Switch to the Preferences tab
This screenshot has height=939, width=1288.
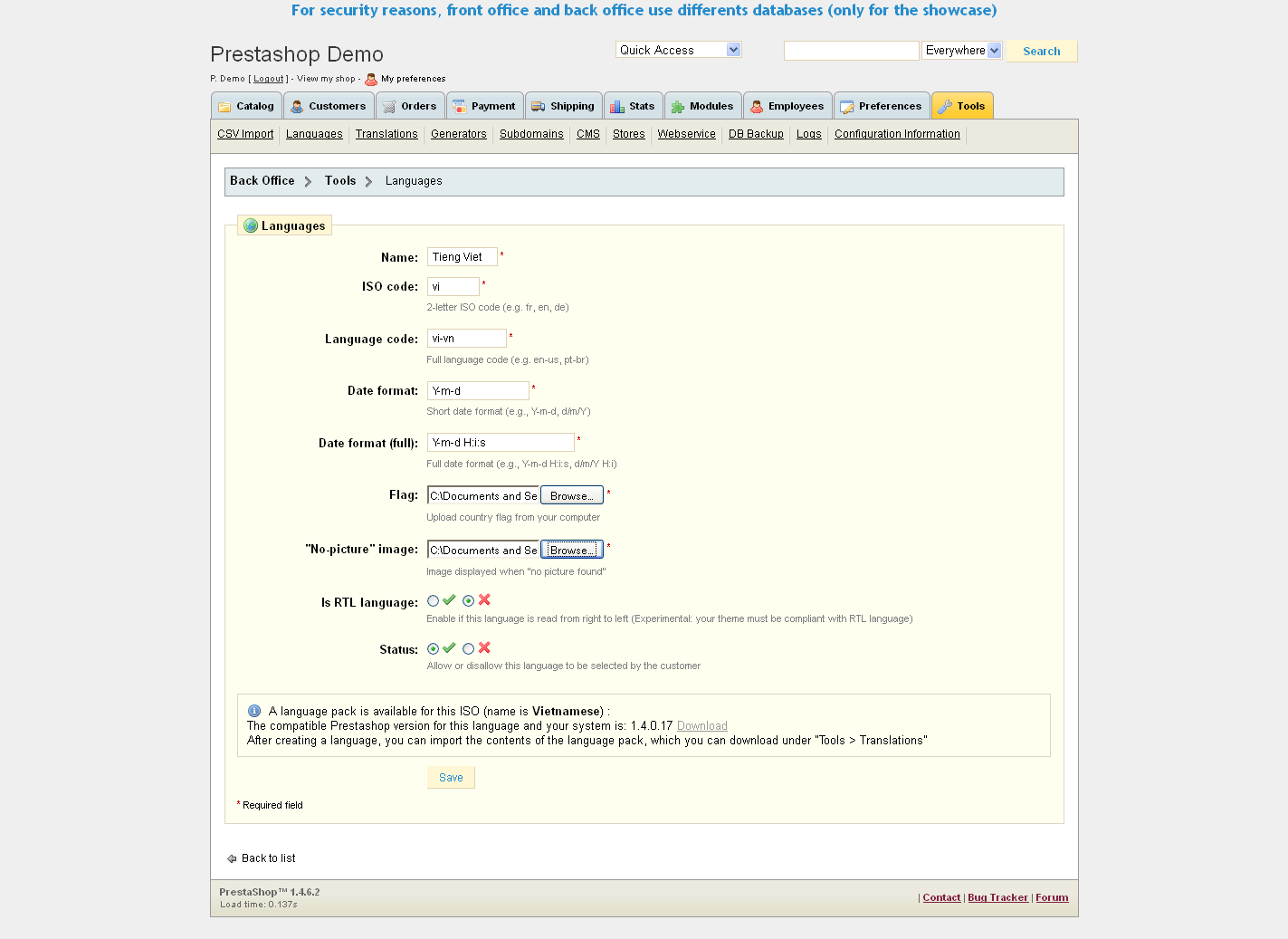882,106
